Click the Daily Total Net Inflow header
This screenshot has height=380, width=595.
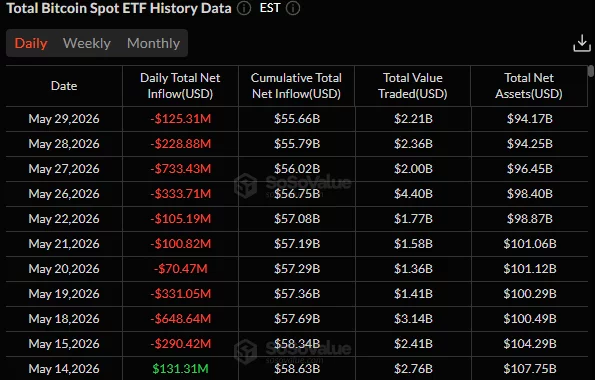coord(180,86)
